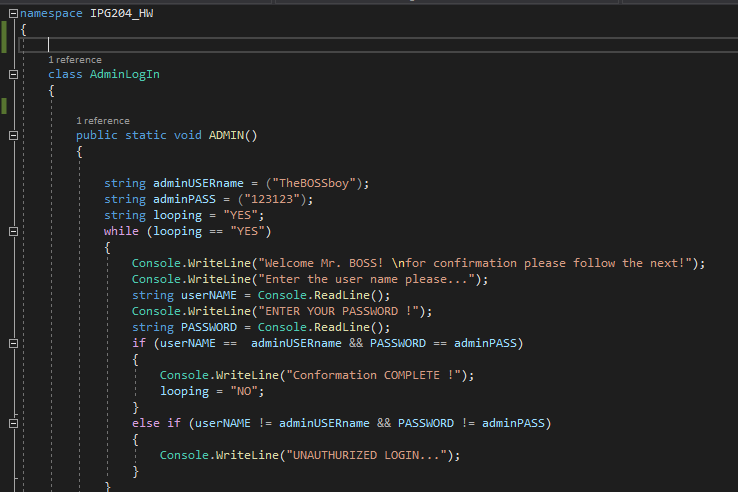Collapse the if userNAME block
Viewport: 738px width, 492px height.
coord(13,344)
